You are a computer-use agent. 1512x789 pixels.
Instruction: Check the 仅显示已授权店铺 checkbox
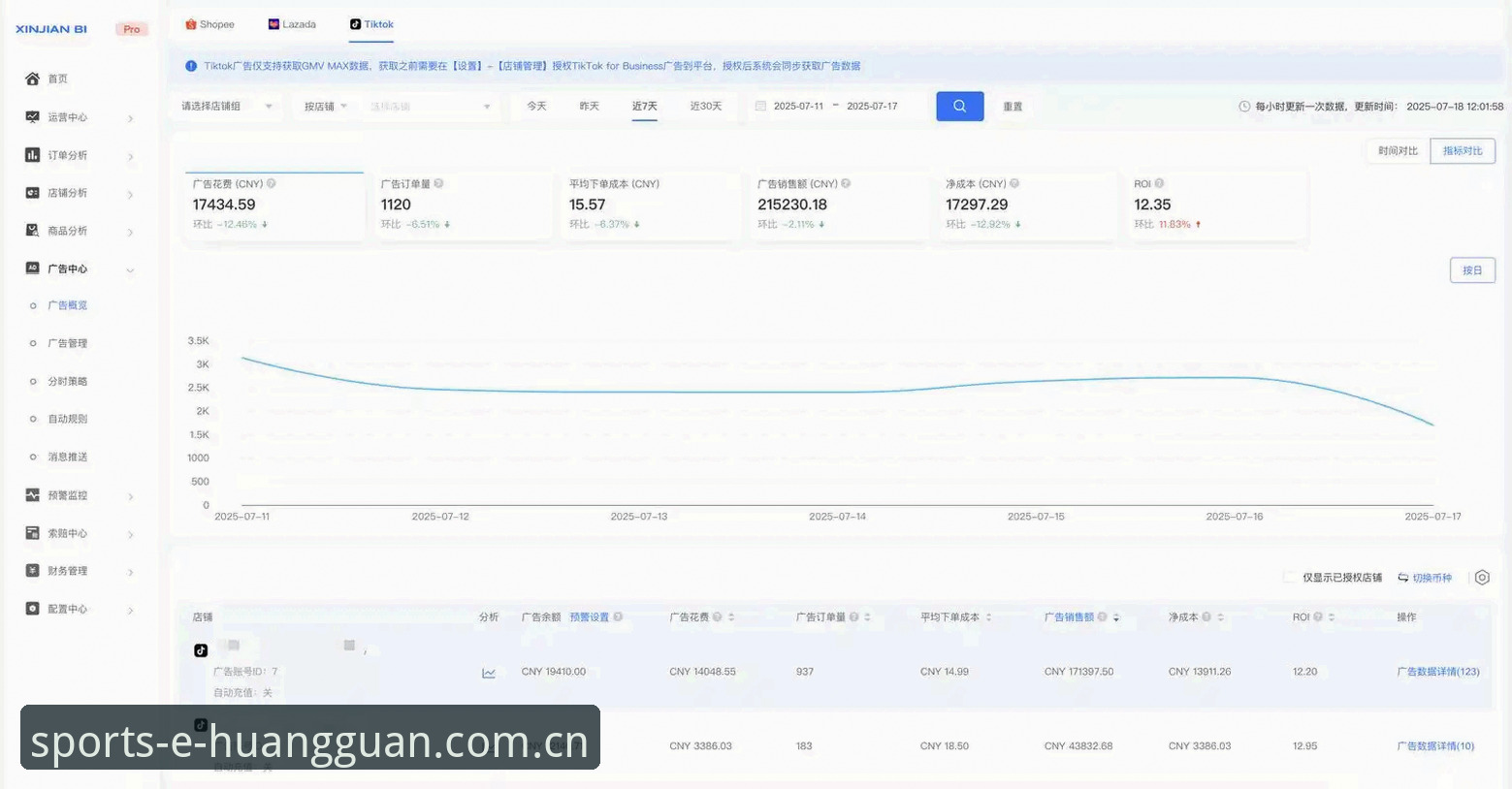click(1289, 578)
